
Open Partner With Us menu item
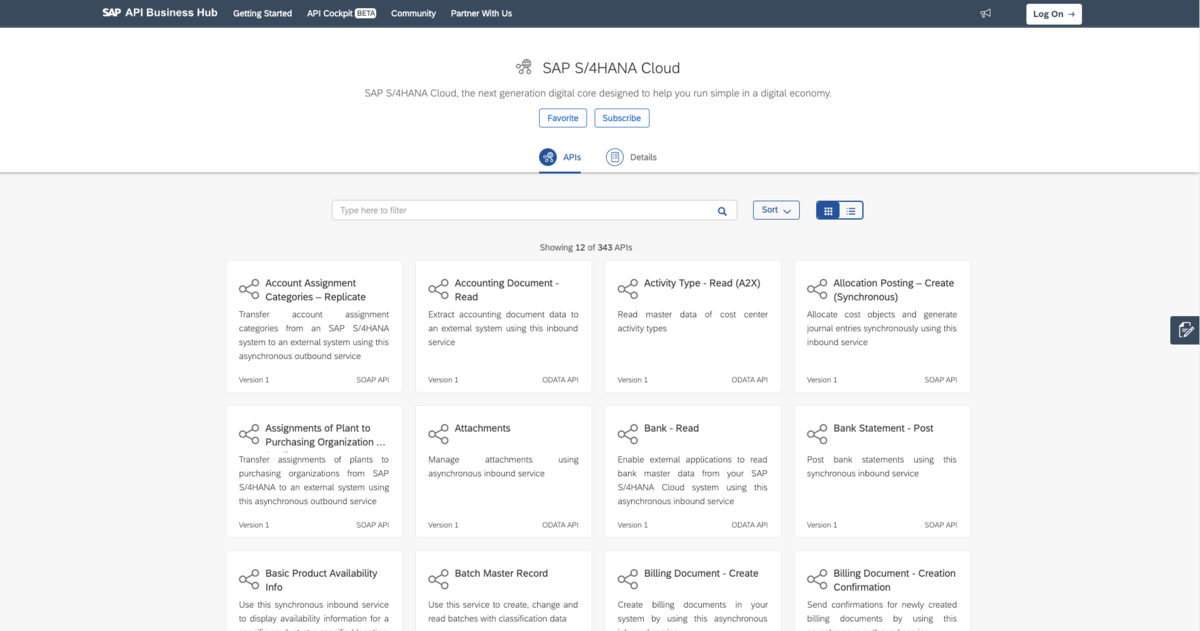click(x=481, y=14)
